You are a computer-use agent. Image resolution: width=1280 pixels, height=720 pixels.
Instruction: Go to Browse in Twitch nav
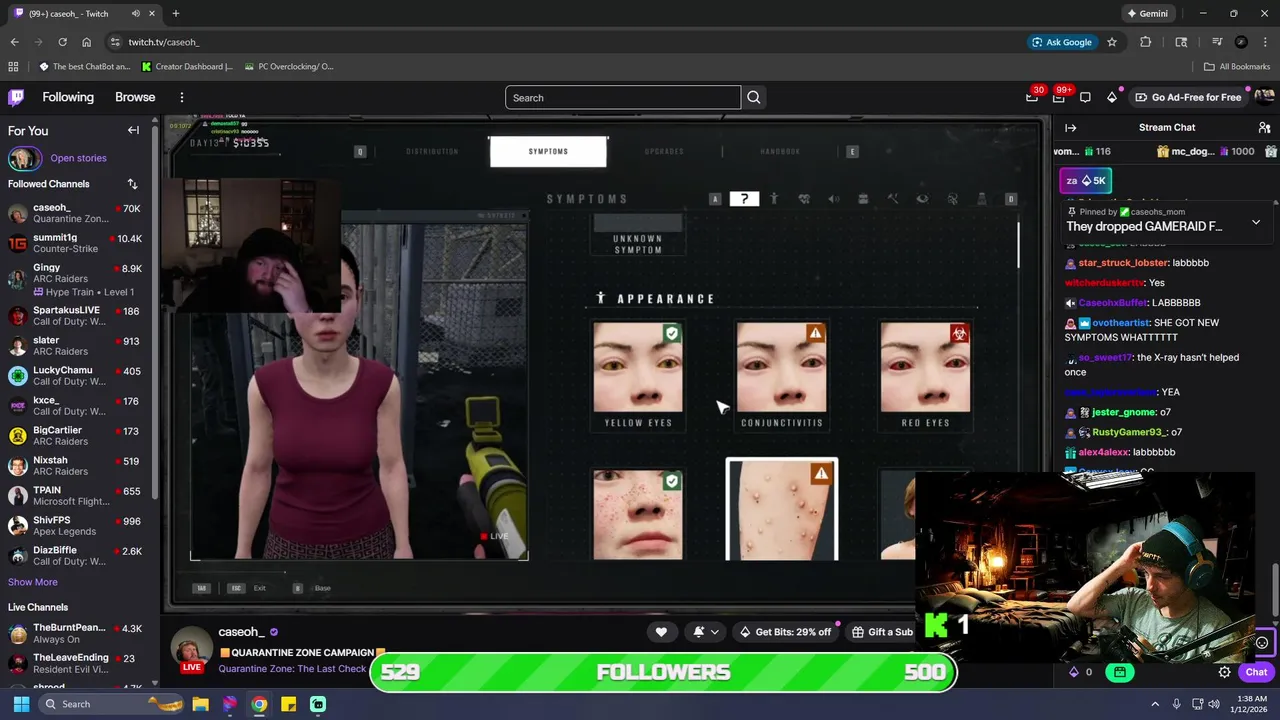click(x=135, y=97)
